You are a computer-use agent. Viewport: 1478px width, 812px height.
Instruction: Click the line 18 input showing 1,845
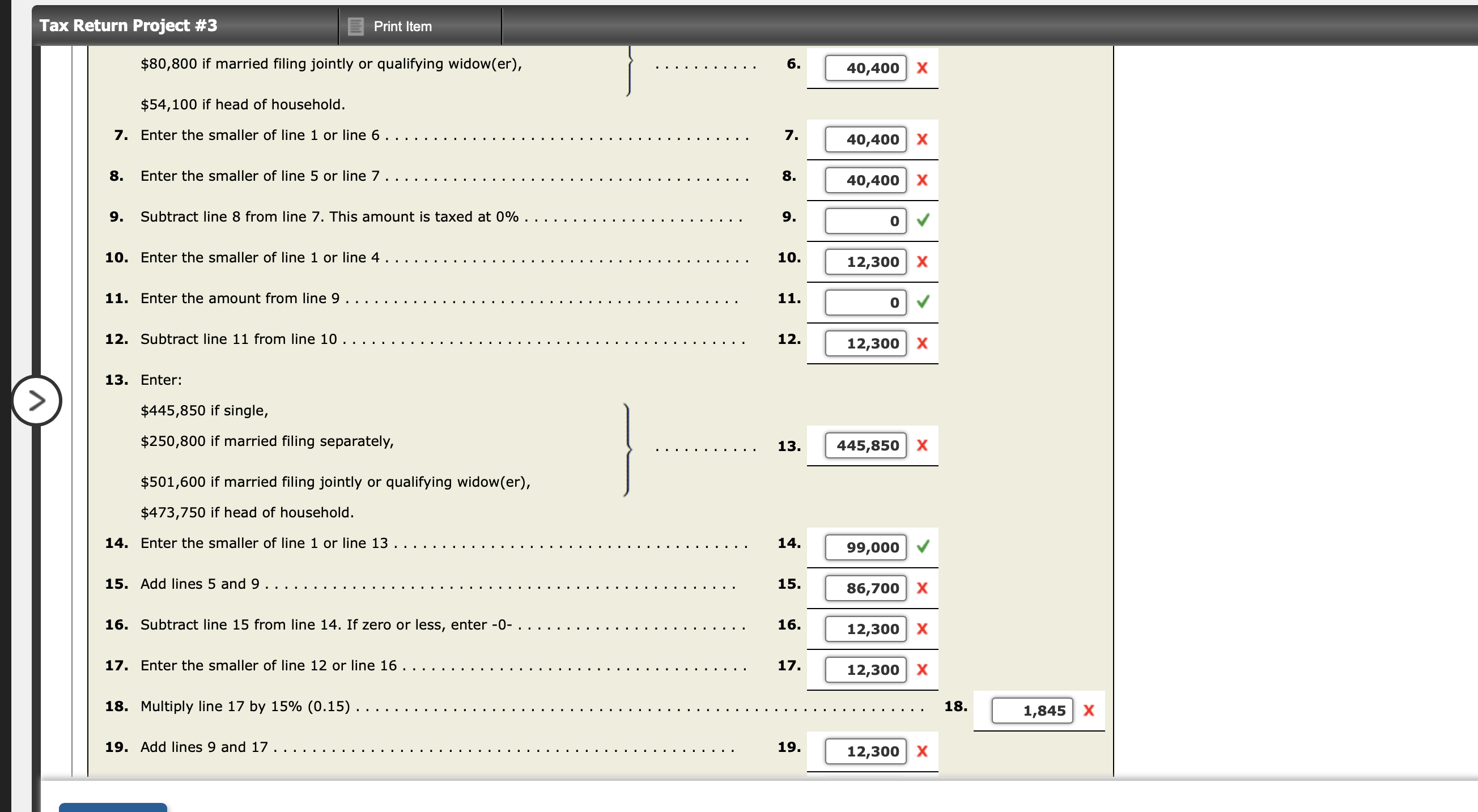pyautogui.click(x=1031, y=710)
